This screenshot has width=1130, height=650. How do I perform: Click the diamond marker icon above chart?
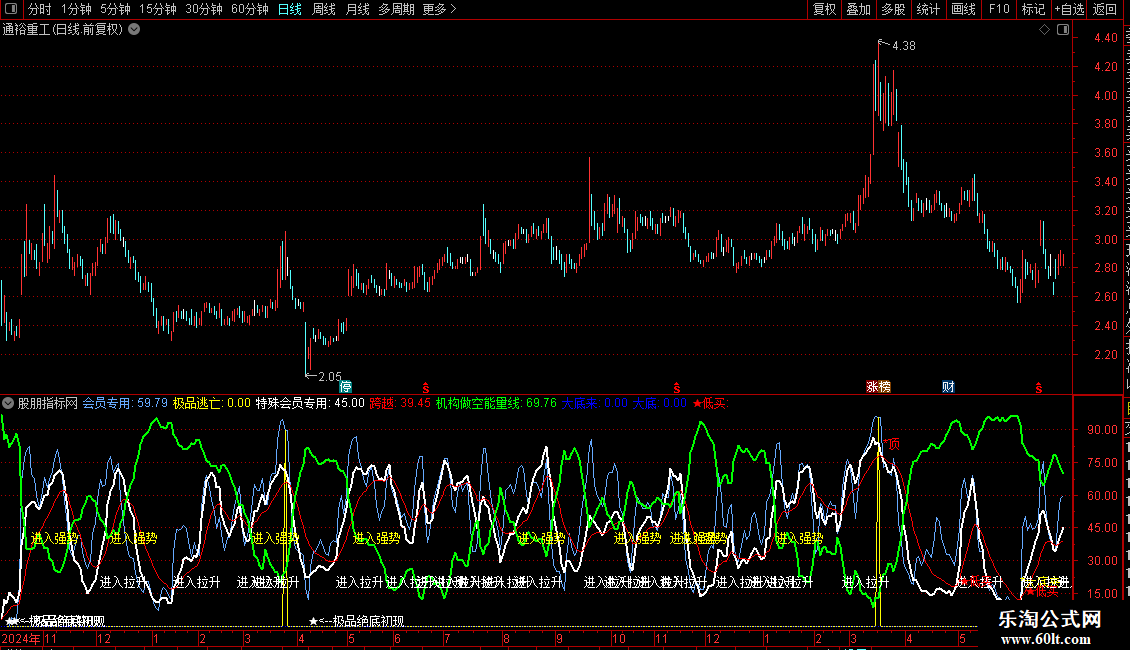click(x=1044, y=30)
